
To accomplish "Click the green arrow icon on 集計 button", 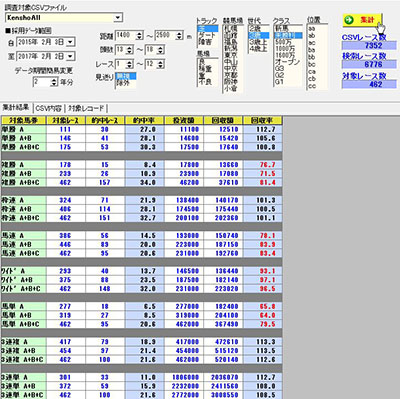I will click(x=349, y=20).
